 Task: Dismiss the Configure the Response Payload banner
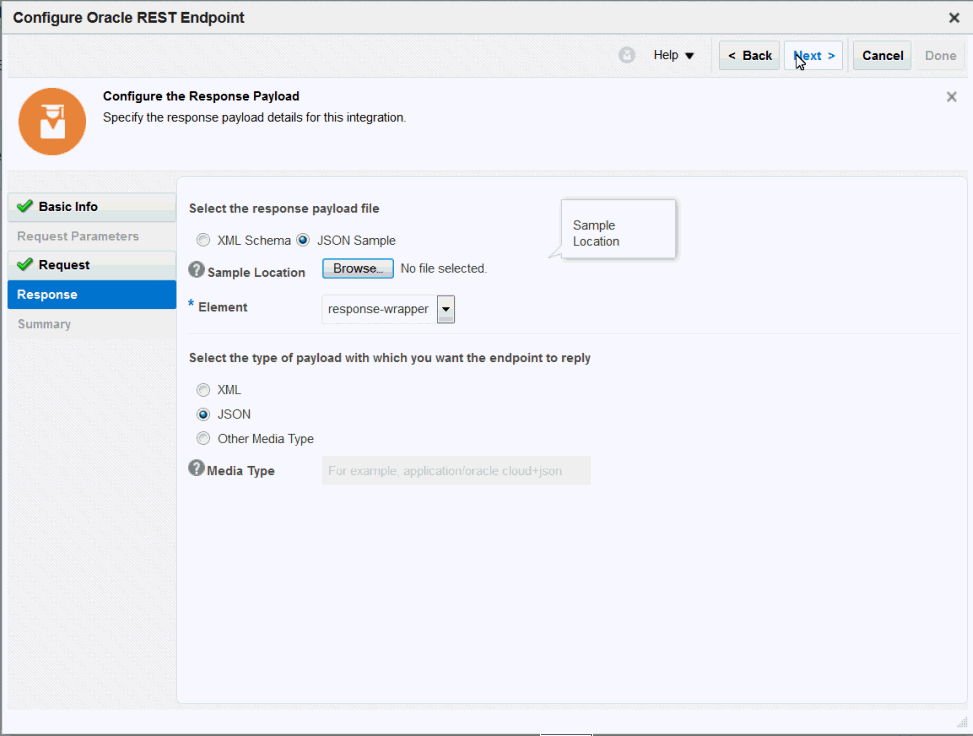(951, 97)
